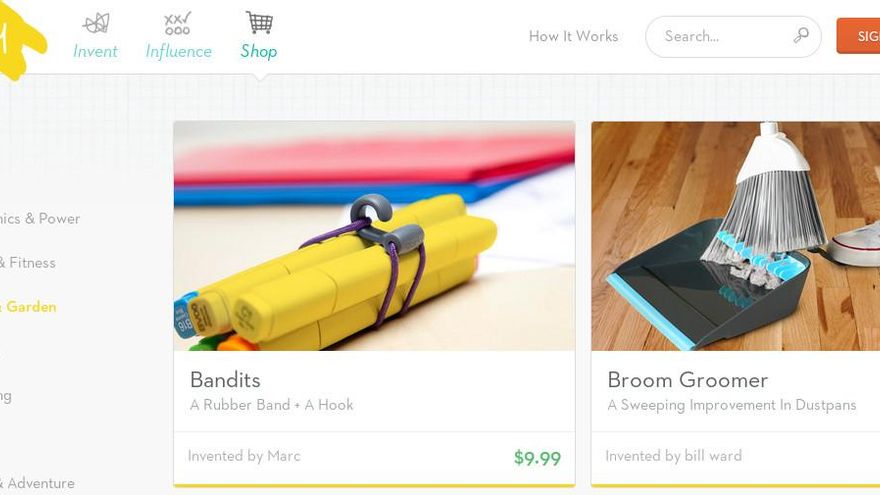Click the $9.99 price on Bandits
The height and width of the screenshot is (495, 880).
537,458
